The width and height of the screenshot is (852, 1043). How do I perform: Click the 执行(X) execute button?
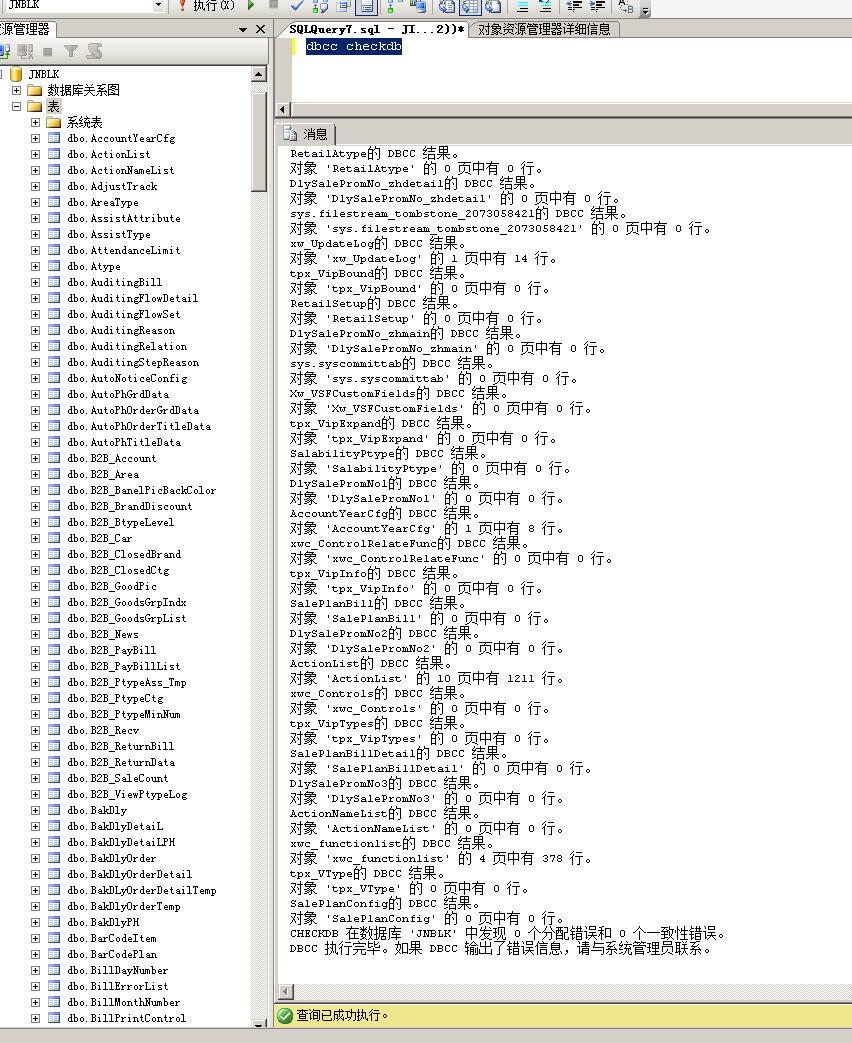click(x=206, y=6)
